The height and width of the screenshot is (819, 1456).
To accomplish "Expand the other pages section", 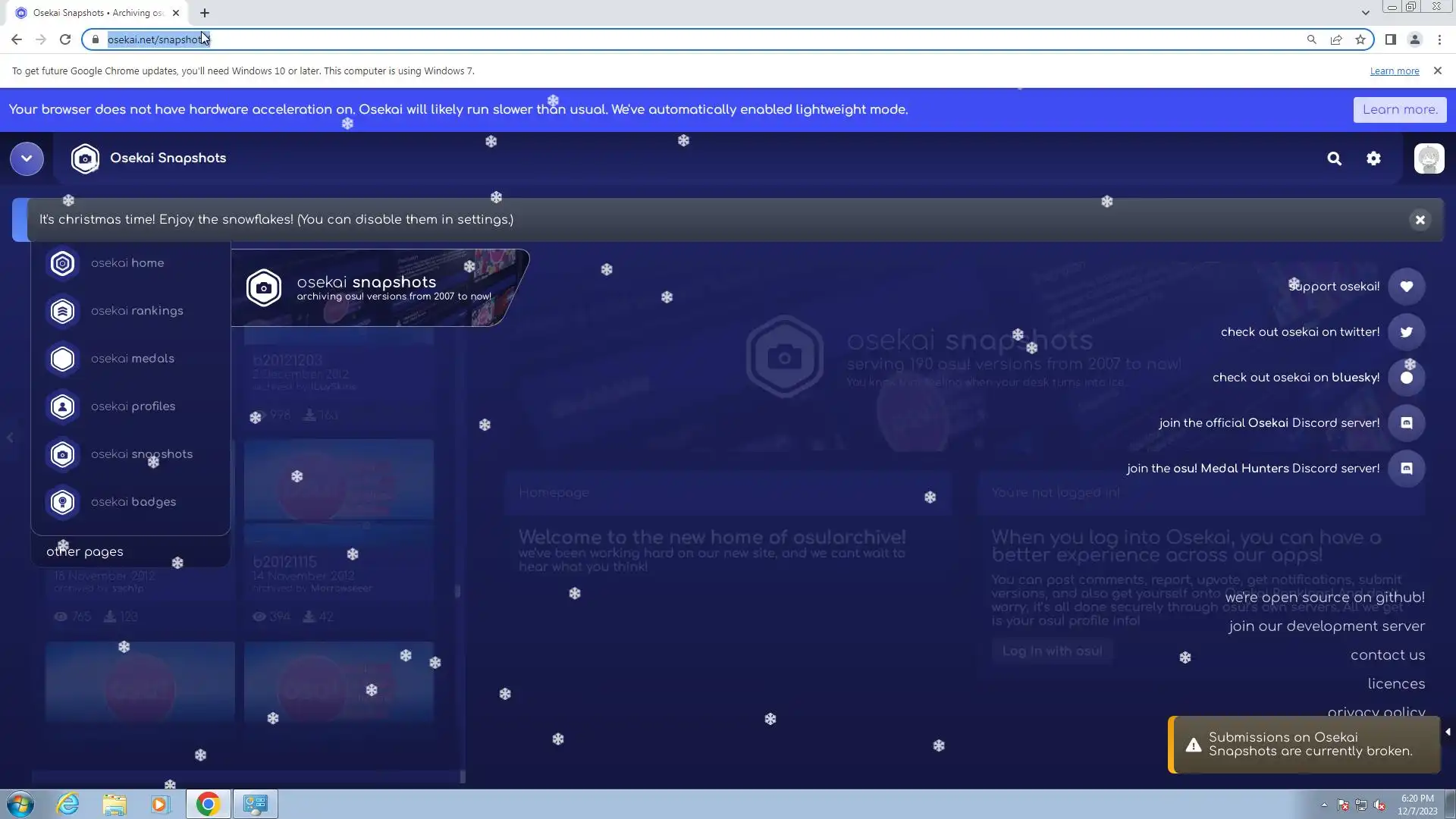I will [x=85, y=552].
